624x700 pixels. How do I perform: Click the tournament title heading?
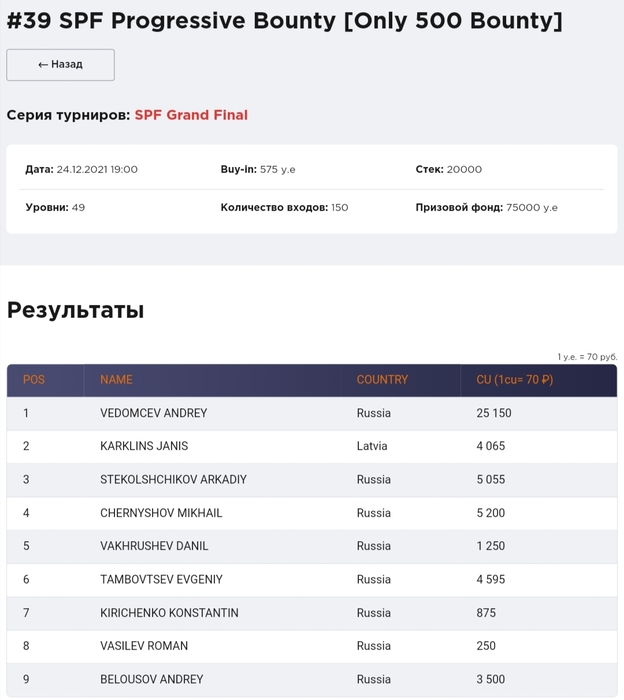point(284,21)
